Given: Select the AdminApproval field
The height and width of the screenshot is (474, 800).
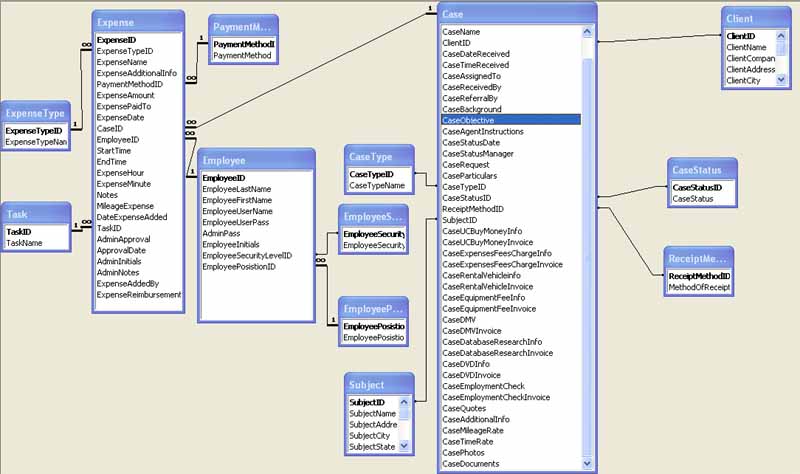Looking at the screenshot, I should (123, 239).
